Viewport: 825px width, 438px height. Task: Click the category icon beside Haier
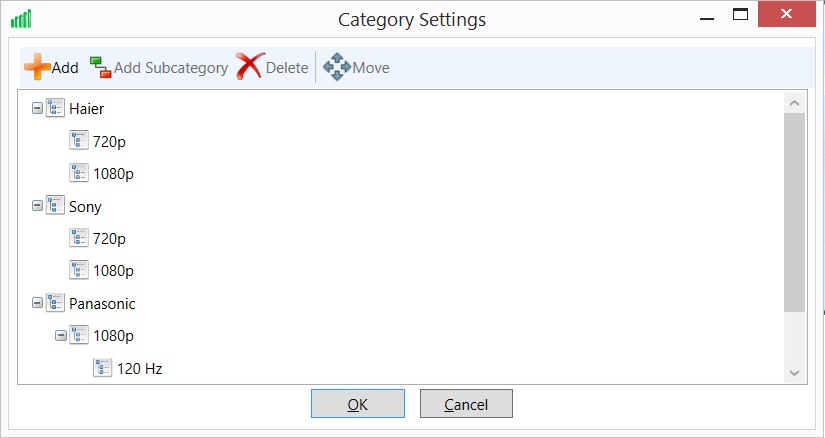pyautogui.click(x=55, y=108)
